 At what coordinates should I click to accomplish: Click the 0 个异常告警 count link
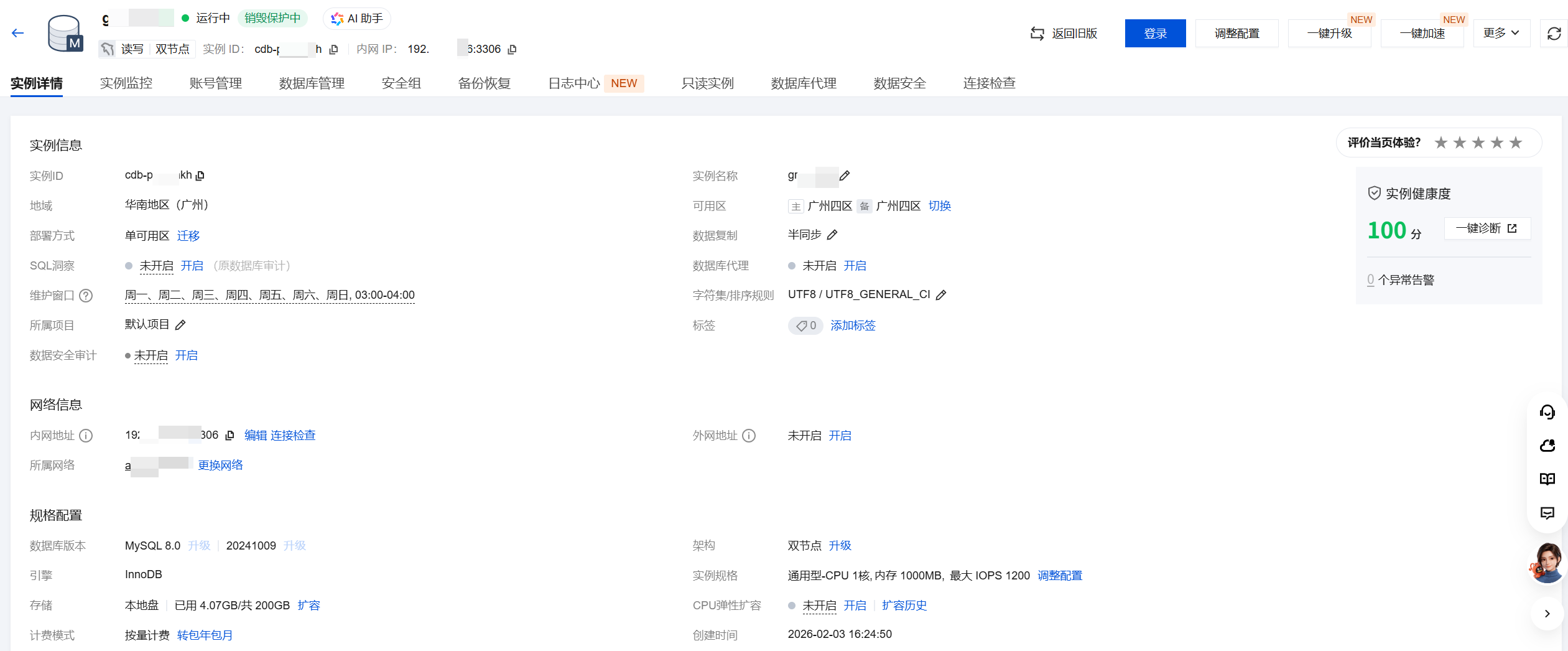[x=1371, y=280]
